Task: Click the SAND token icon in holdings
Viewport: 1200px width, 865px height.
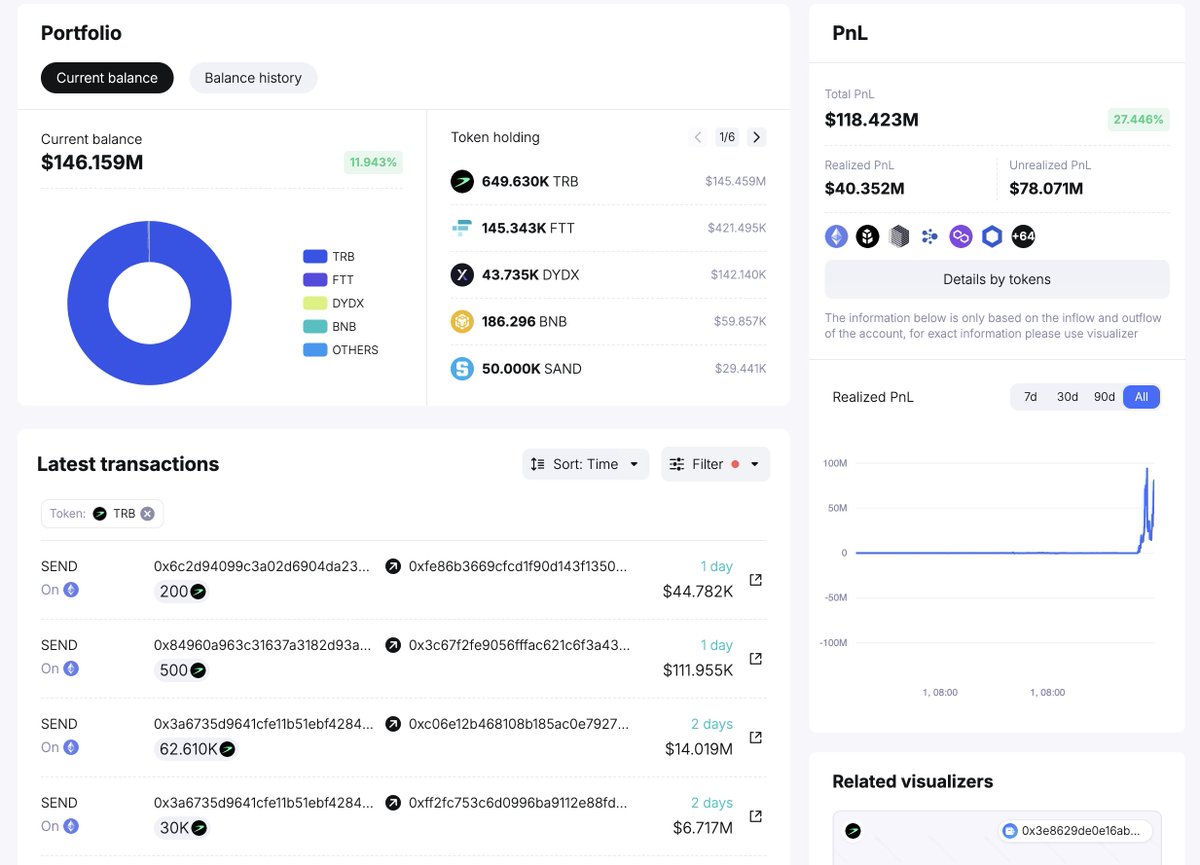Action: point(461,369)
